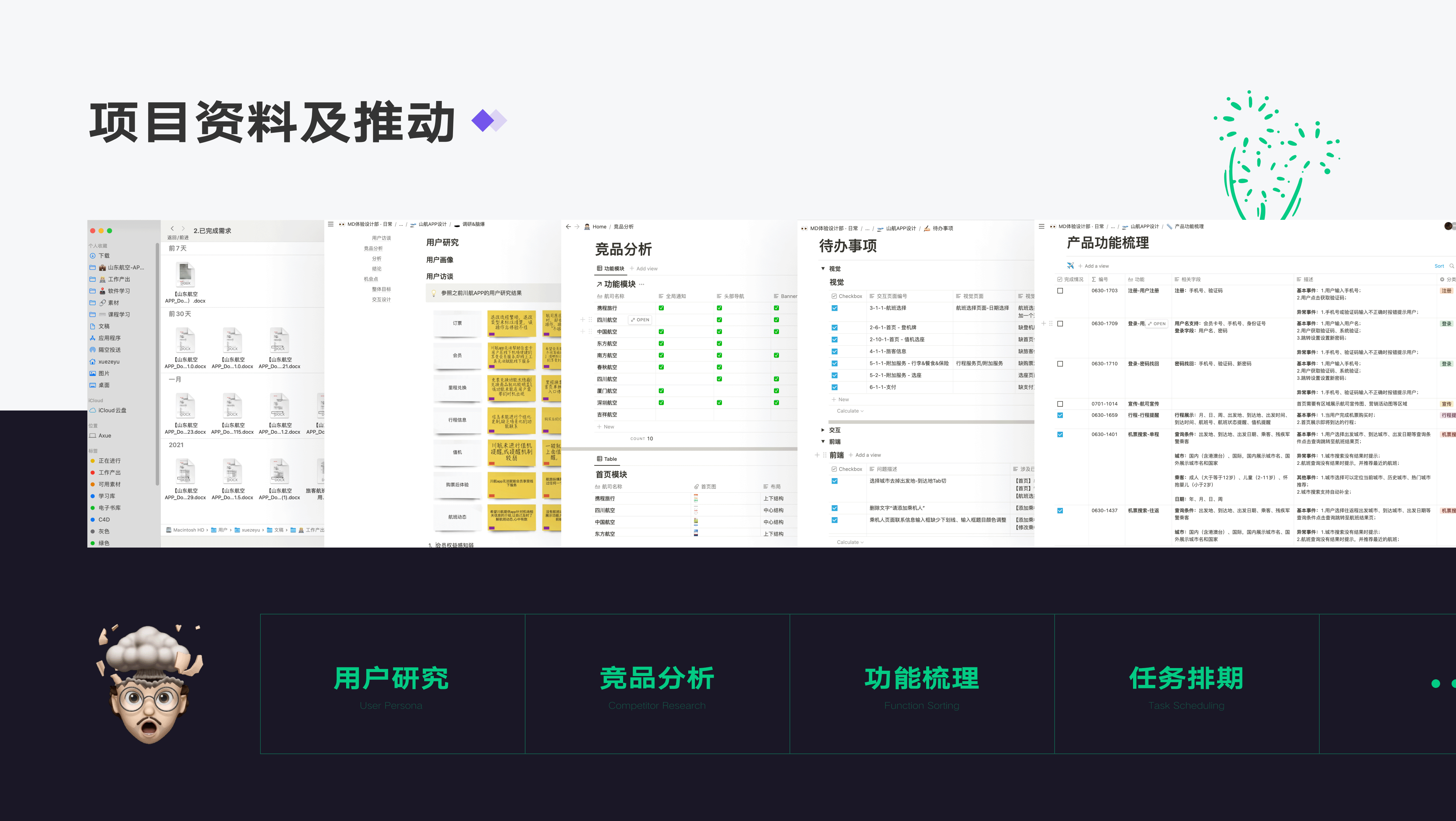Open the 携程旅行 首页图 thumbnail

(696, 498)
